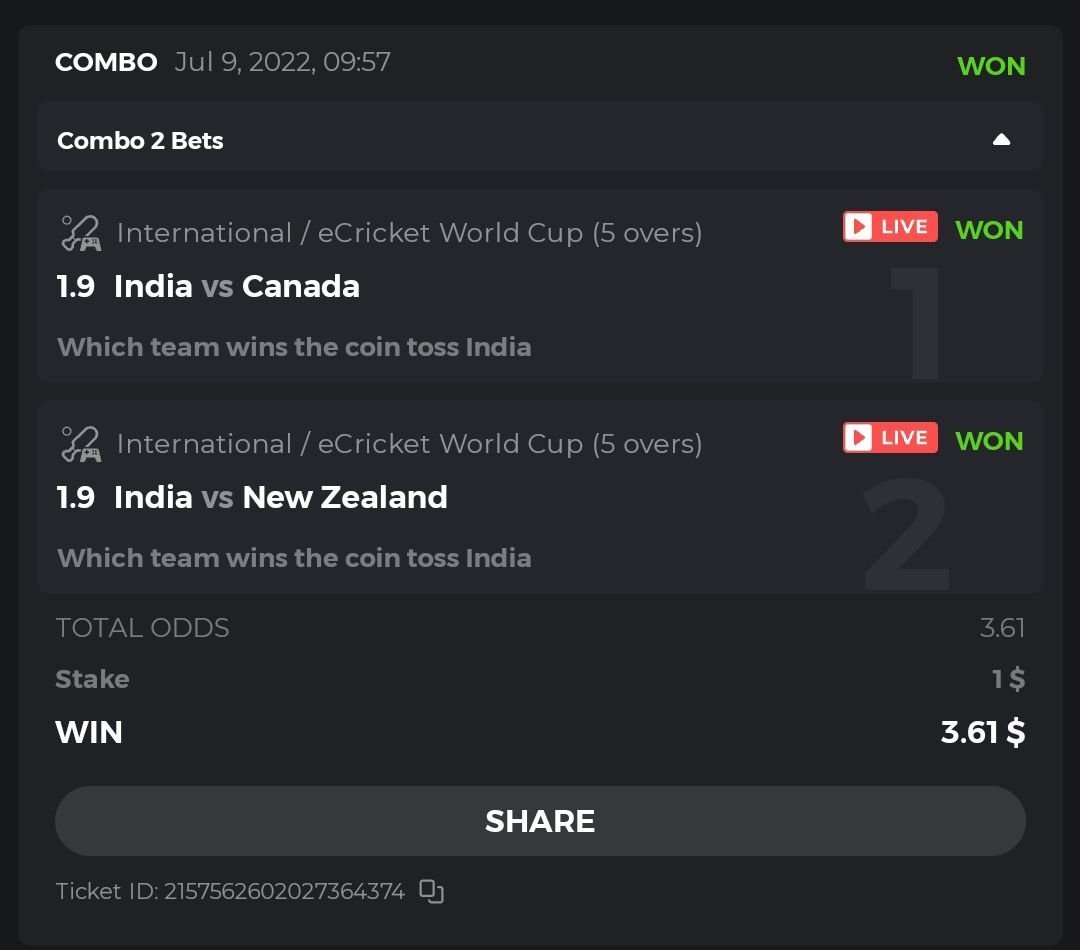The width and height of the screenshot is (1080, 950).
Task: Click WON status on India vs New Zealand
Action: 989,441
